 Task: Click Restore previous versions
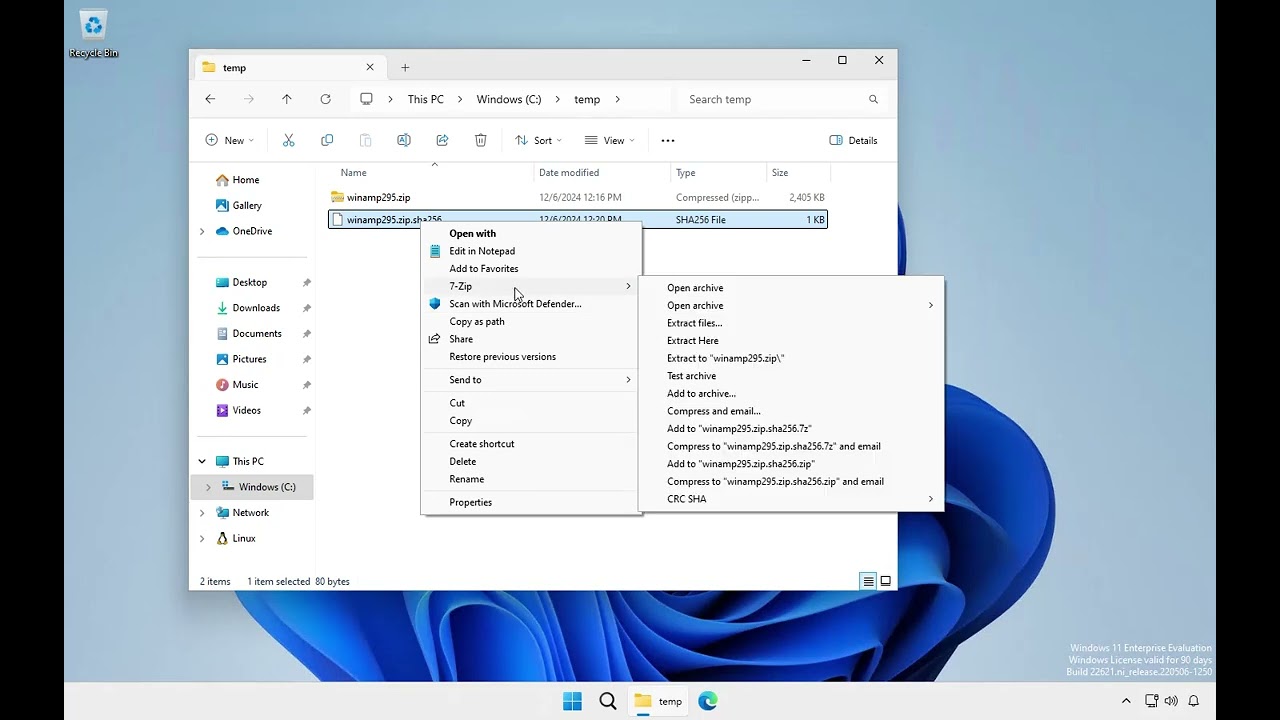[x=531, y=356]
